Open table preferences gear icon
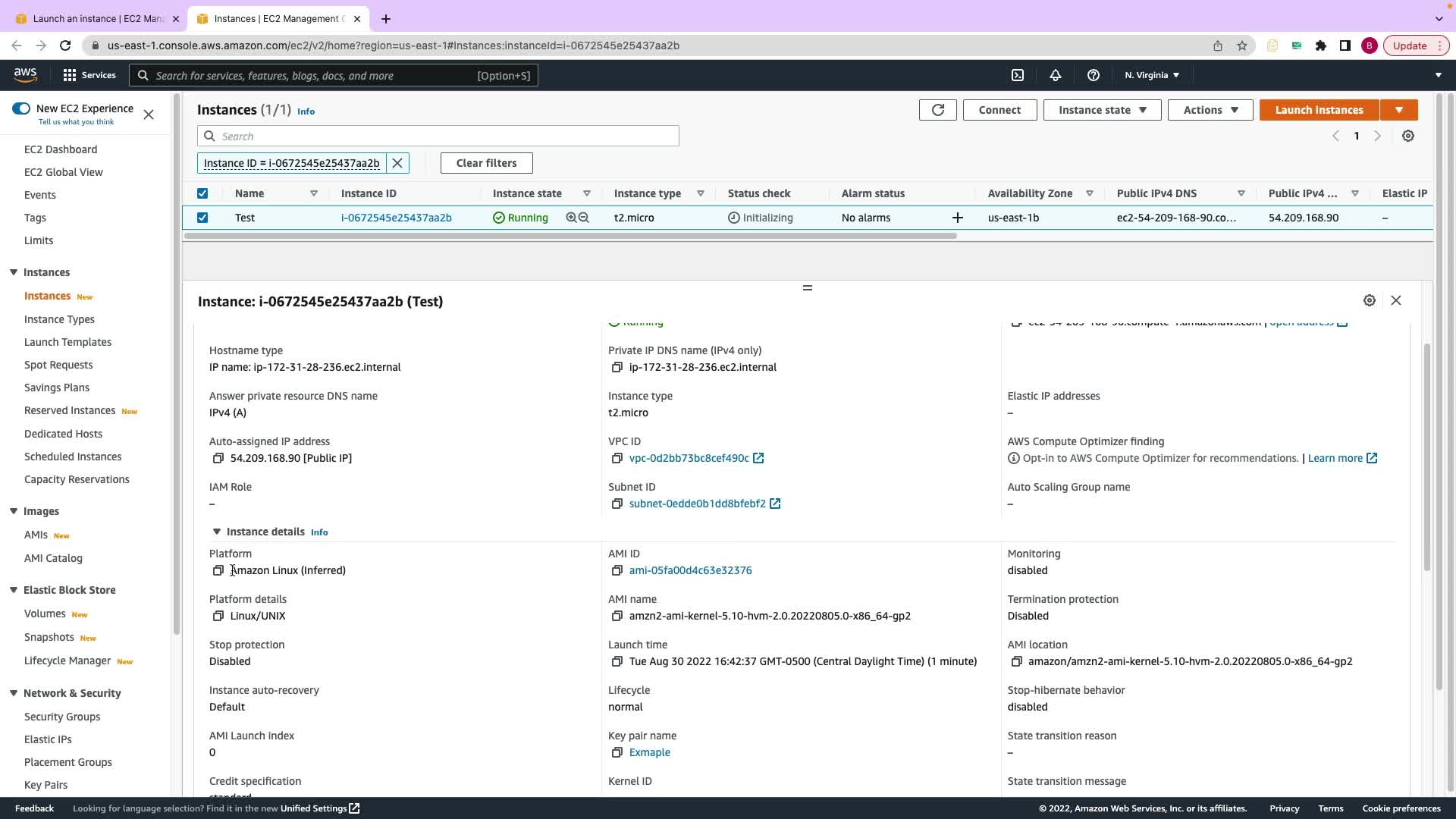Image resolution: width=1456 pixels, height=819 pixels. (x=1408, y=136)
